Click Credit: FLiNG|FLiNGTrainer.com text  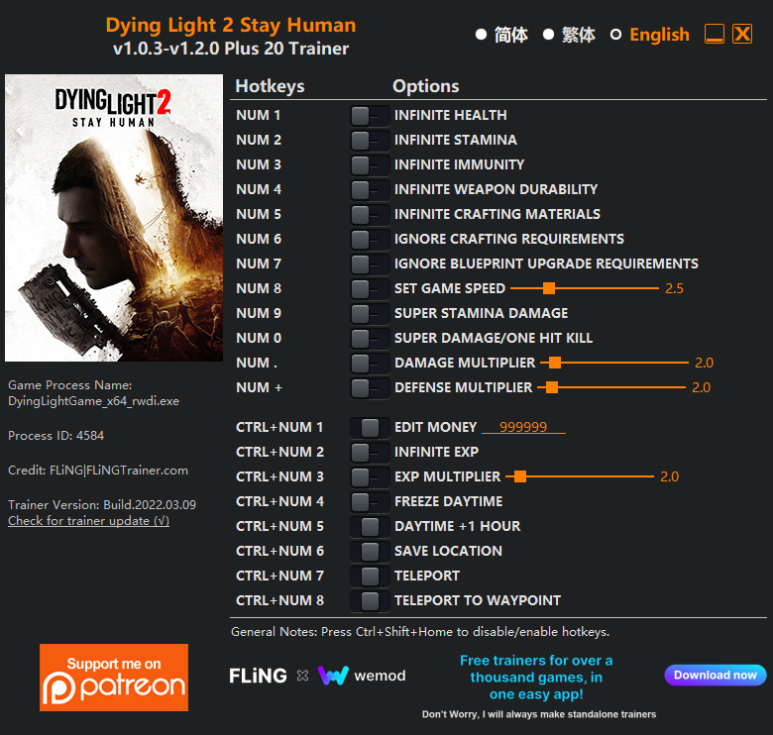(98, 470)
